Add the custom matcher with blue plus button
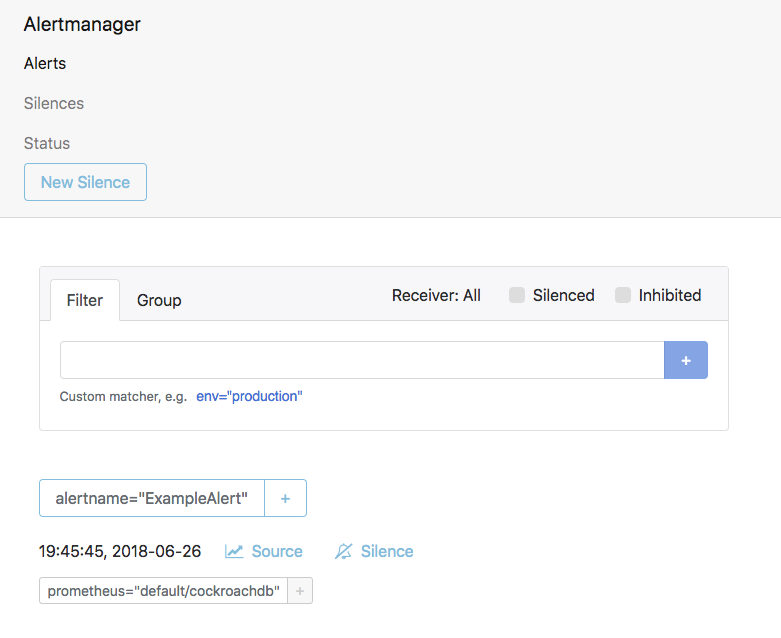 click(x=686, y=360)
